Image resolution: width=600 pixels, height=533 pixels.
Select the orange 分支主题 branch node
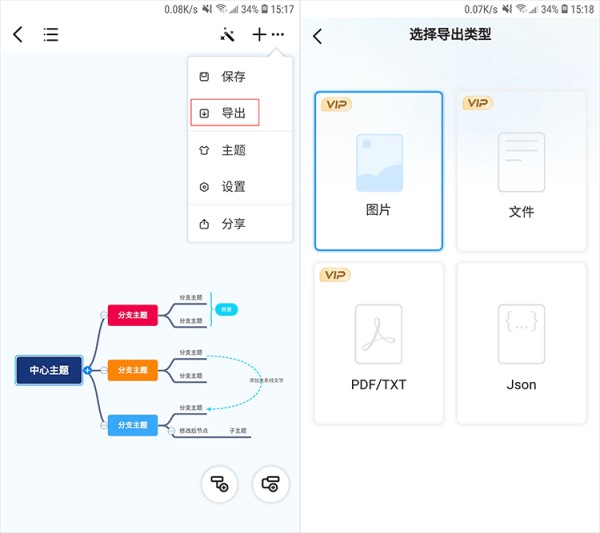(132, 370)
